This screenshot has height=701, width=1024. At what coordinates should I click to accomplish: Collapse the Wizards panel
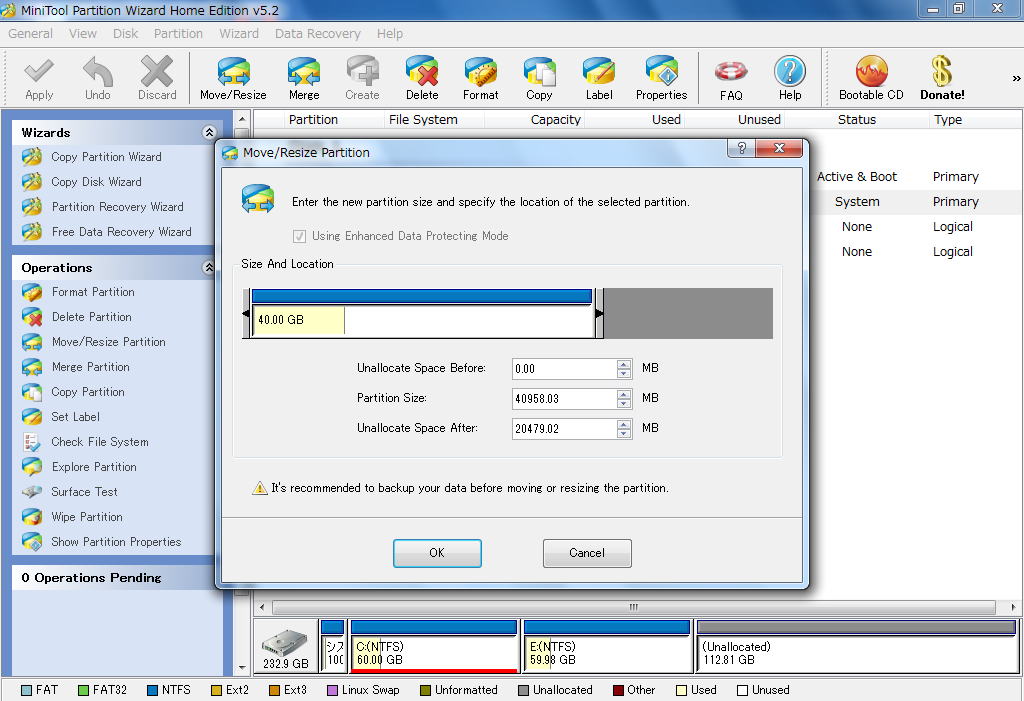click(x=209, y=133)
